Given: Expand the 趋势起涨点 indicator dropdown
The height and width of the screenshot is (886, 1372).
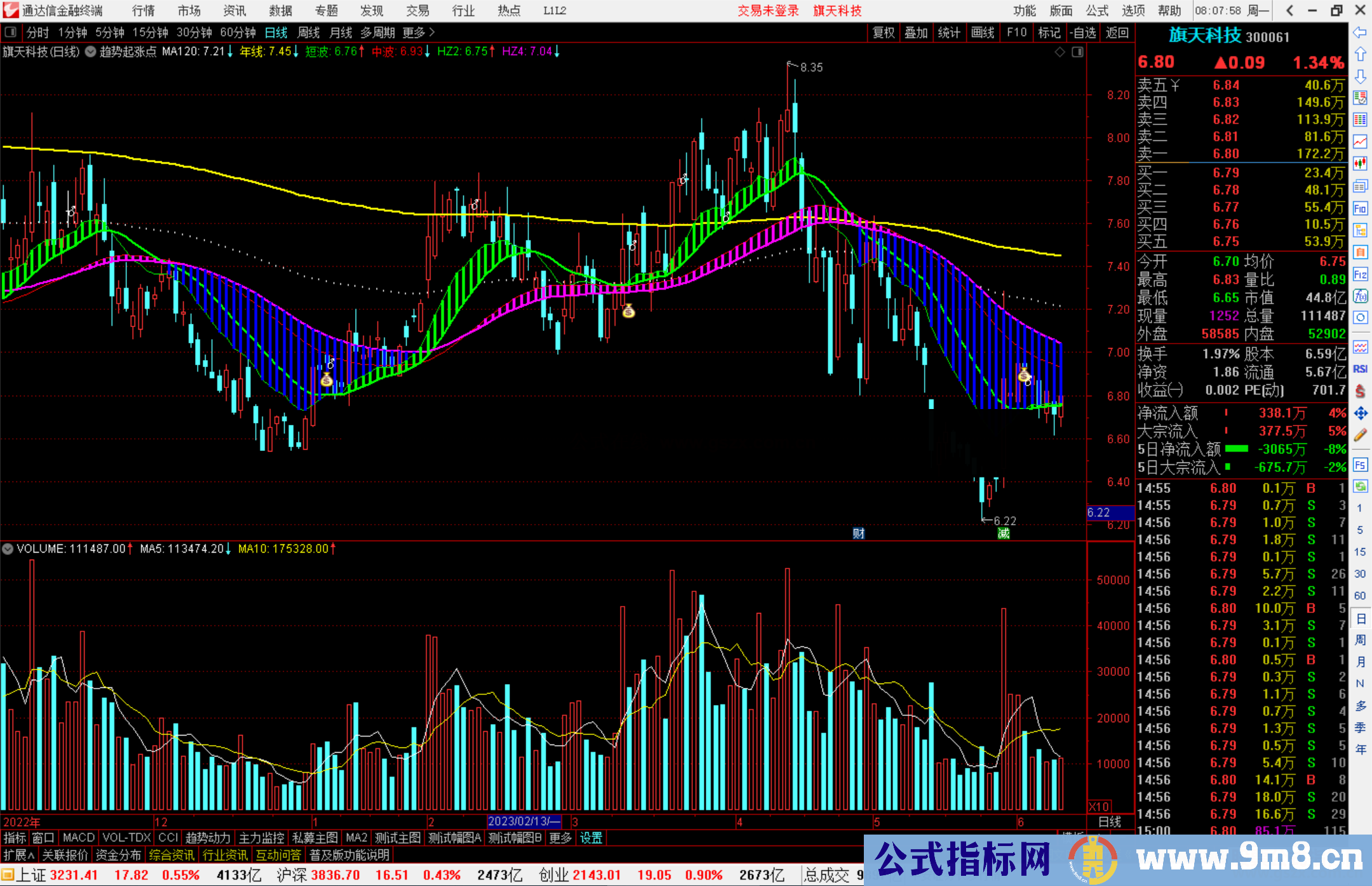Looking at the screenshot, I should point(91,51).
